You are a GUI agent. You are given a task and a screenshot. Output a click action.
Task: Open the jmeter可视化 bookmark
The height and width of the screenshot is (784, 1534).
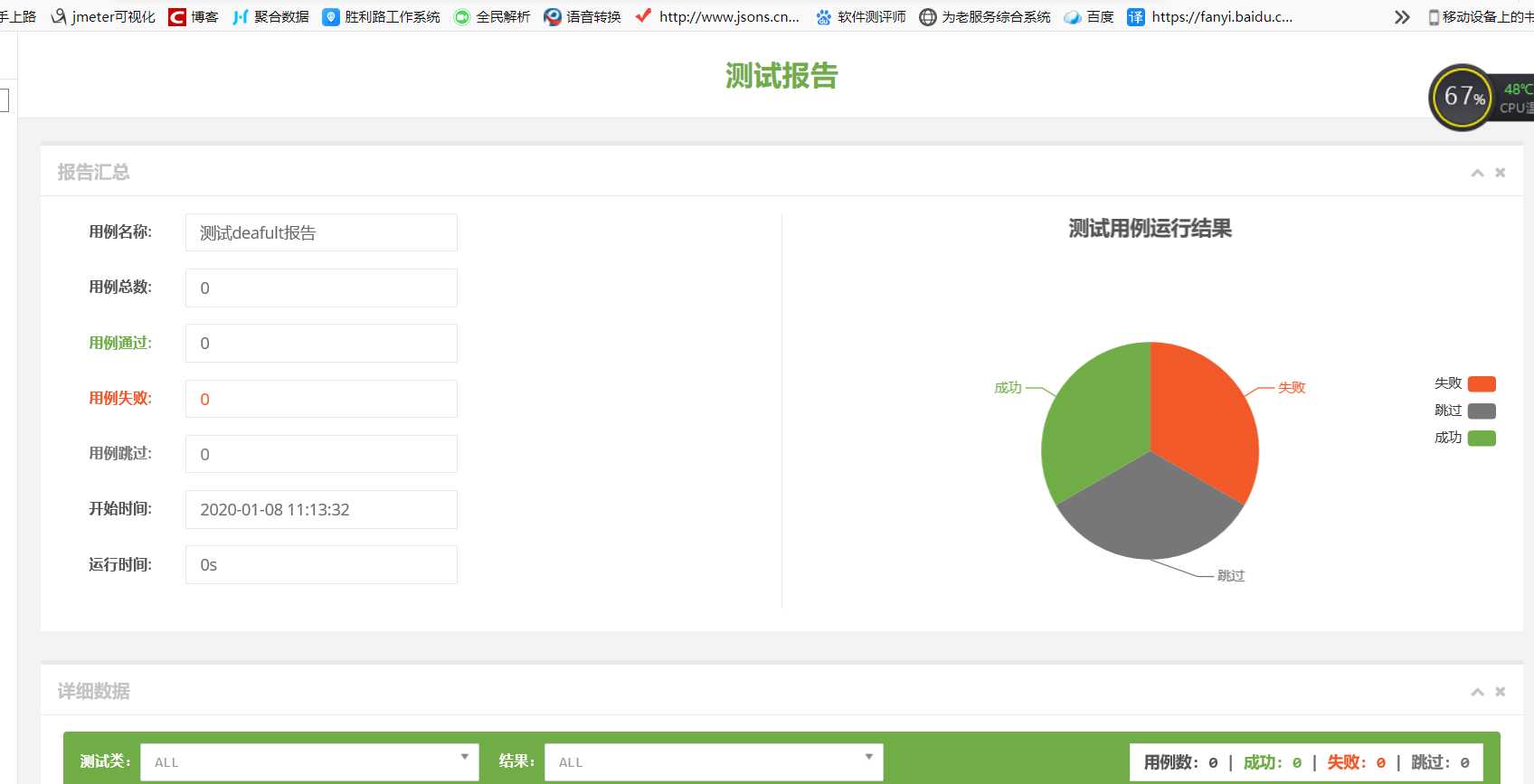[103, 16]
